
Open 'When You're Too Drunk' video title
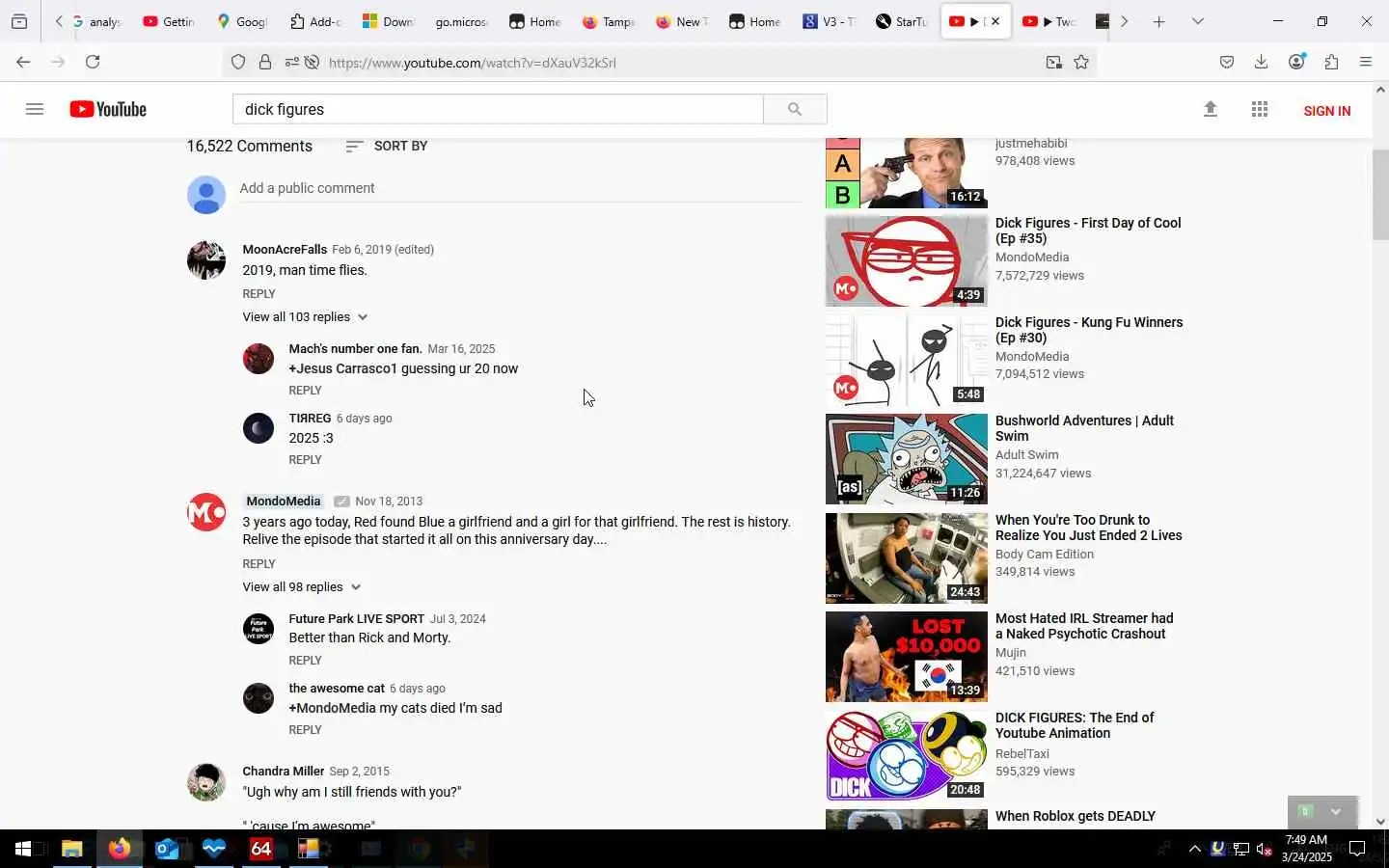pyautogui.click(x=1088, y=528)
